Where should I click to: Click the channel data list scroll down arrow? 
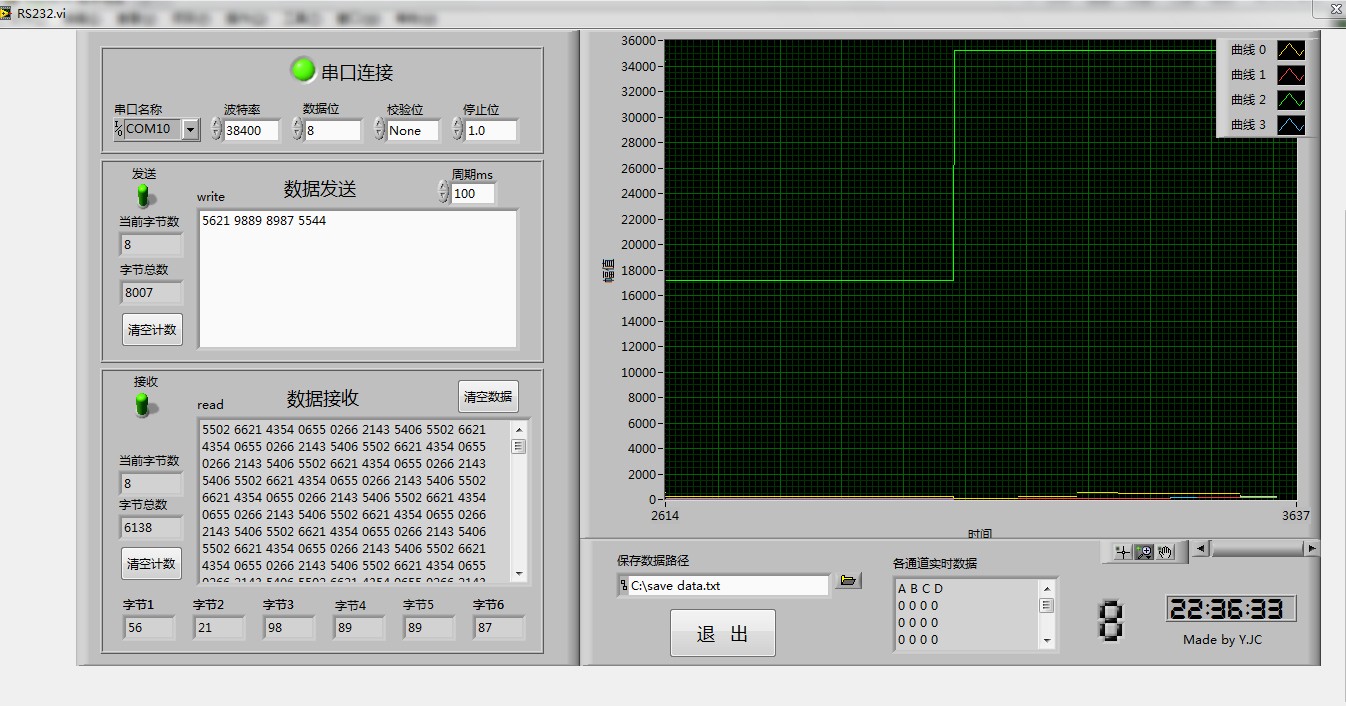coord(1047,640)
